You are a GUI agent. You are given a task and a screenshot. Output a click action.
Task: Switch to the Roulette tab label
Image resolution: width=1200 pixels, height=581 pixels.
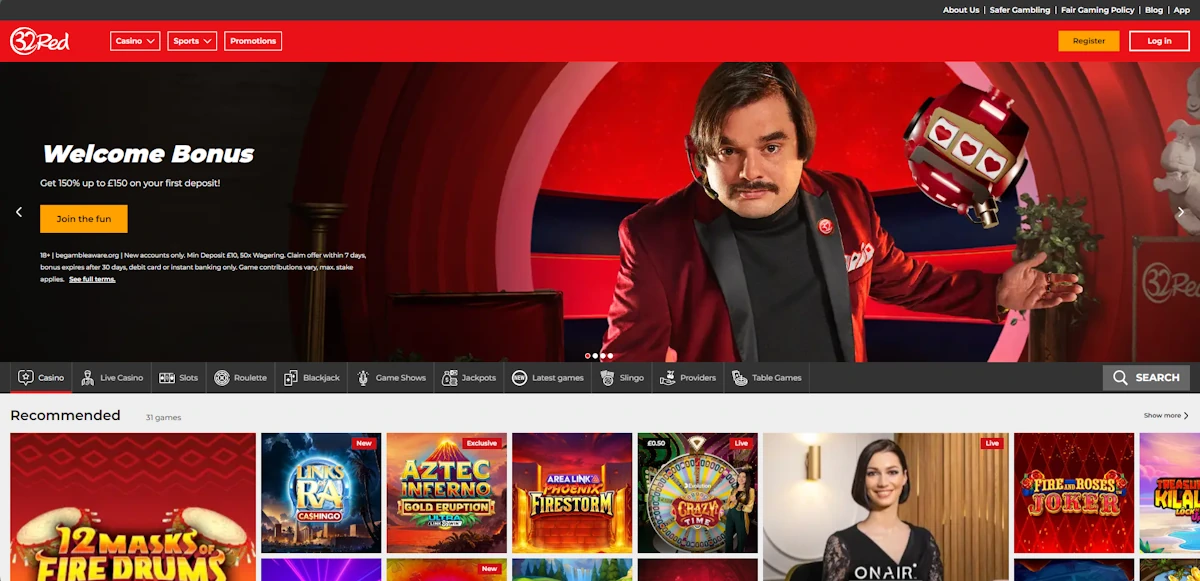(250, 378)
